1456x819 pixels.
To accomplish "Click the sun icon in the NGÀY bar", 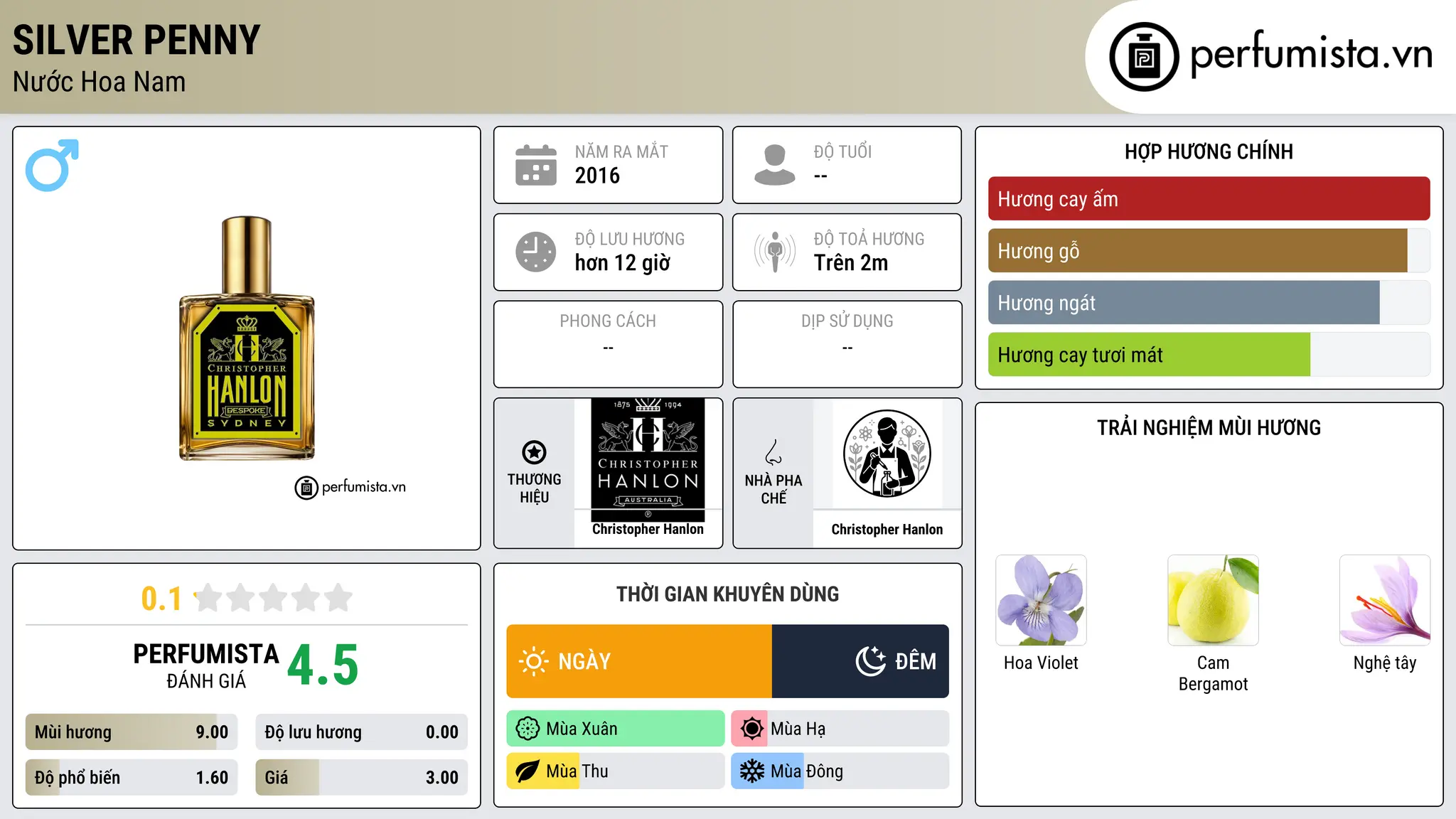I will [533, 661].
